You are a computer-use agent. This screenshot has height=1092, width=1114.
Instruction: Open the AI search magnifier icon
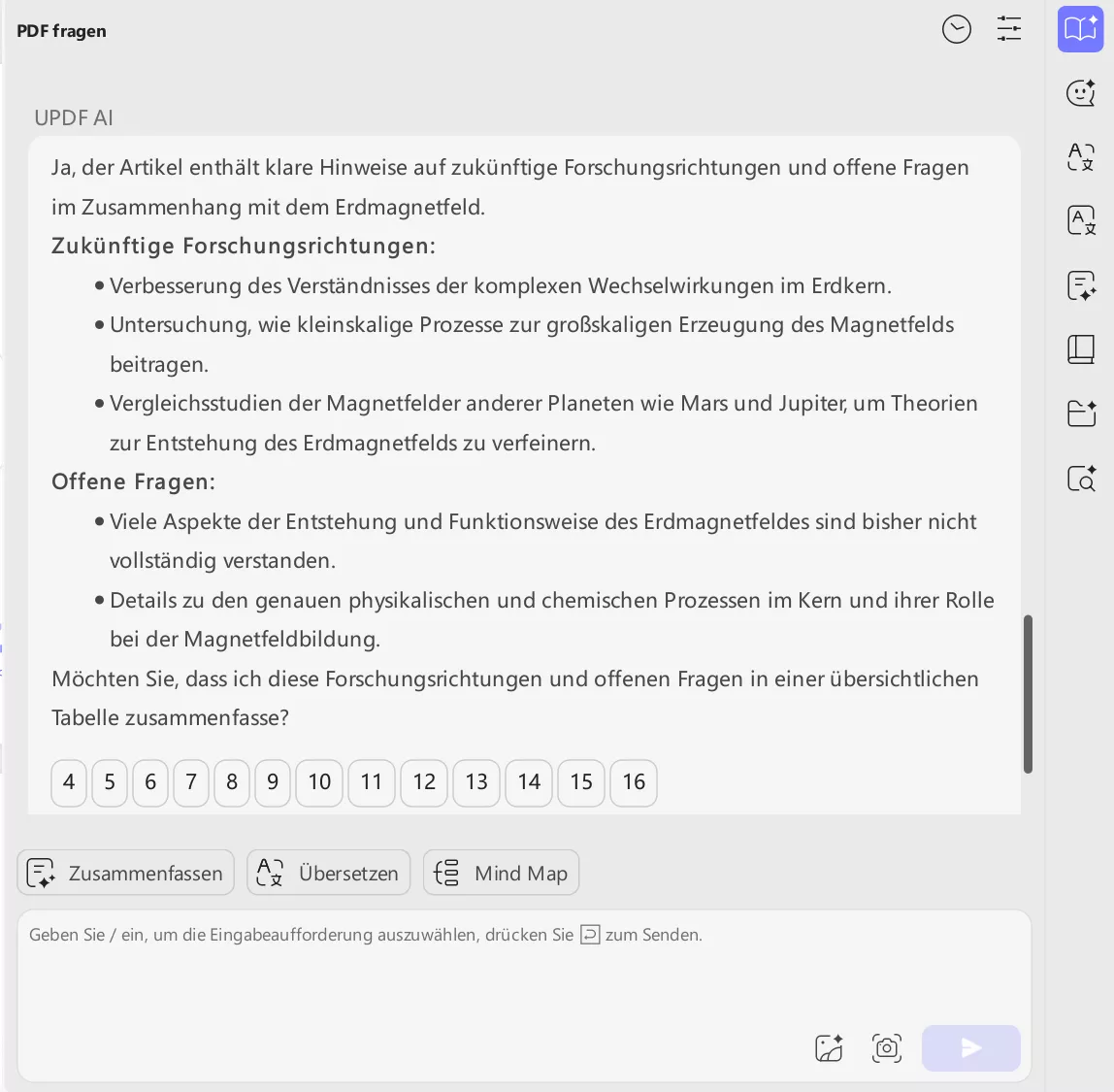click(1080, 478)
